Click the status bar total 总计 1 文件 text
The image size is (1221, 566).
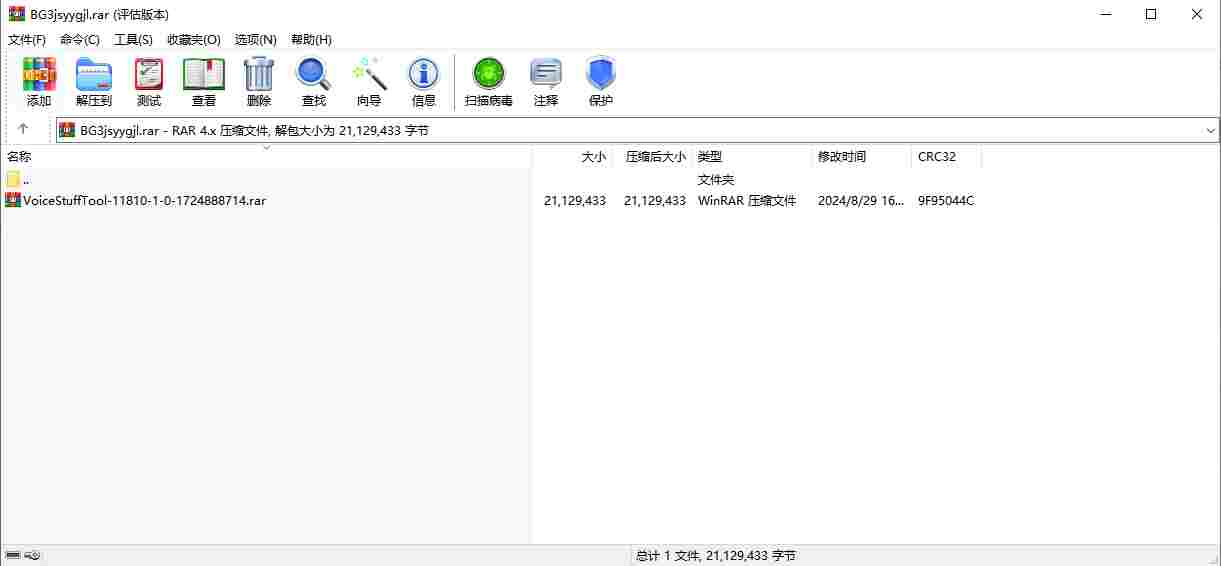pos(715,556)
